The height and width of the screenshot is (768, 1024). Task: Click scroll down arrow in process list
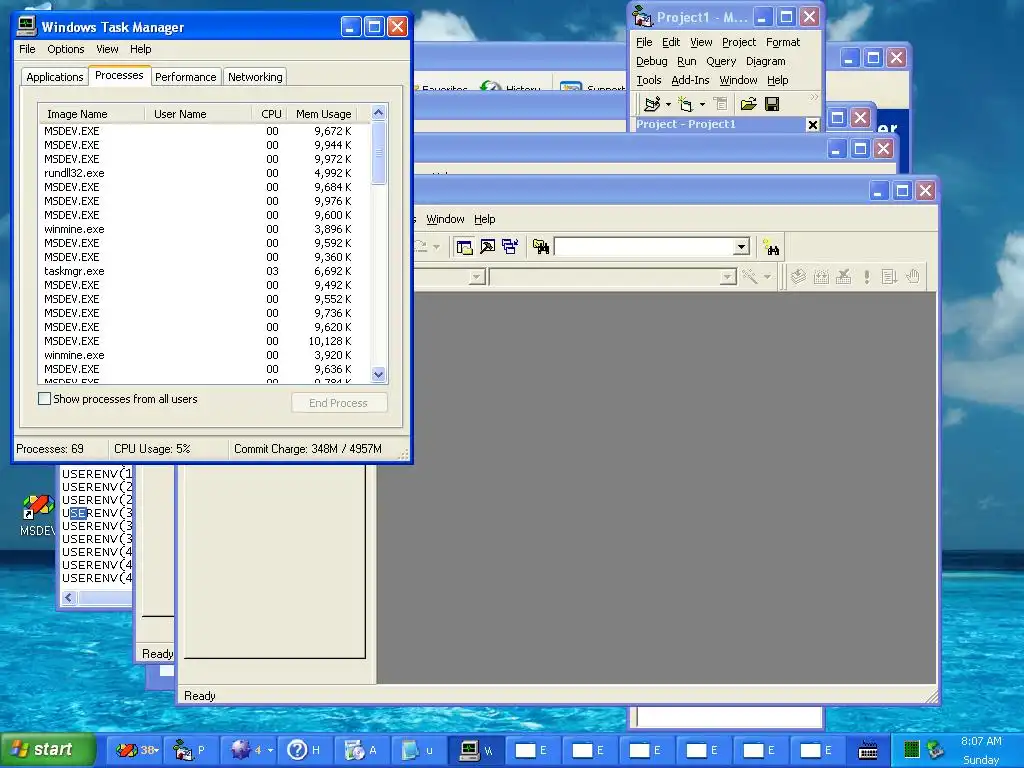[379, 375]
